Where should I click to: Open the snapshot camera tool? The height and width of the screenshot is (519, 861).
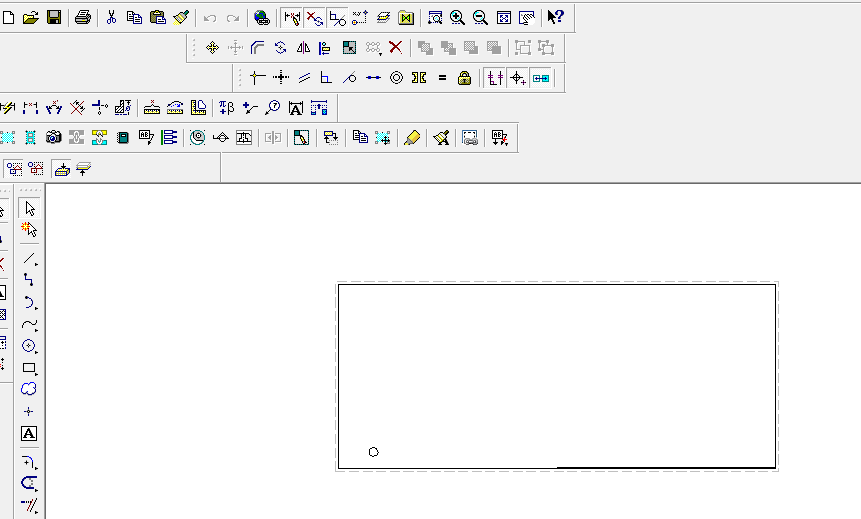click(53, 137)
